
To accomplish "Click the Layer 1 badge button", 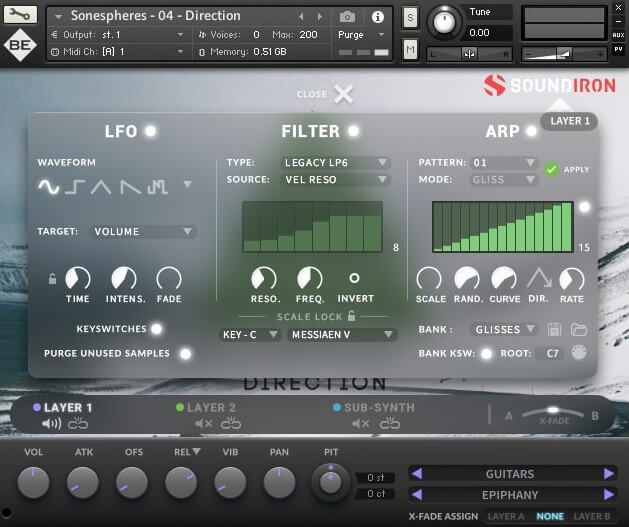I will [570, 121].
